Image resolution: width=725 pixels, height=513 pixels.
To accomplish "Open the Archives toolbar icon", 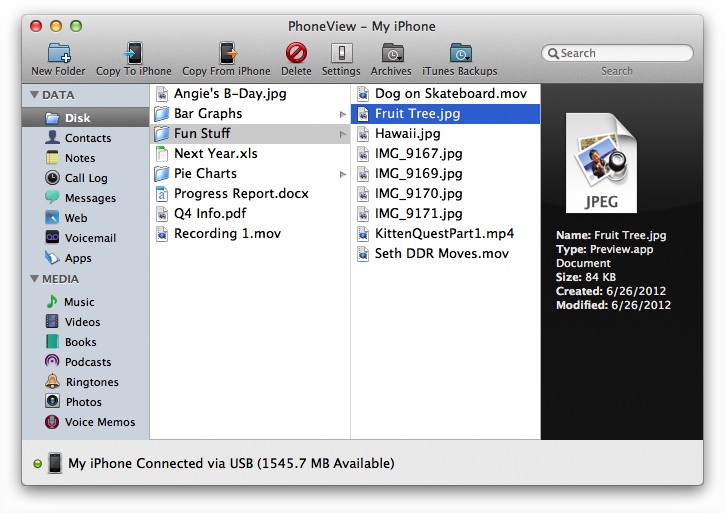I will (x=391, y=53).
